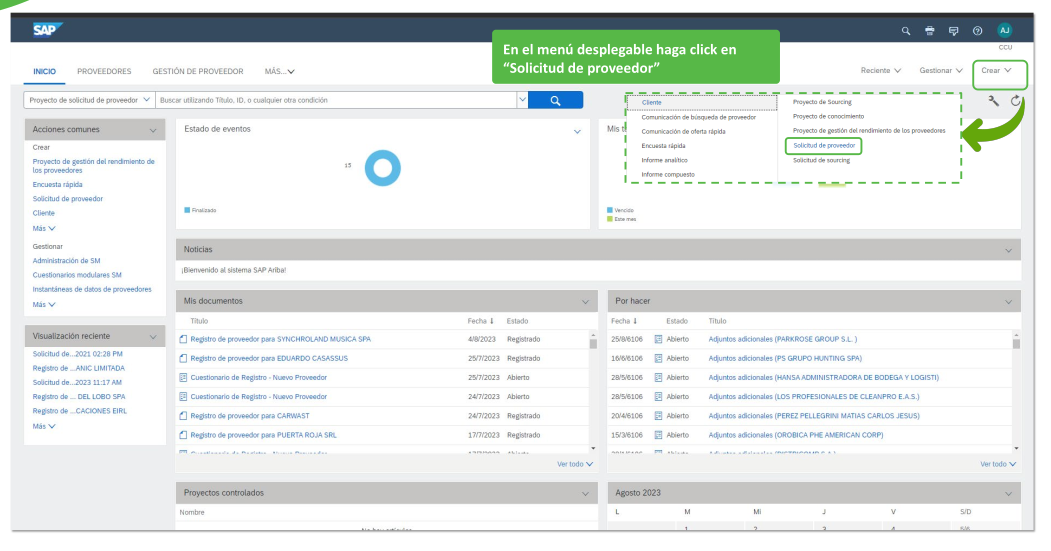Select Solicitud de sourcing menu entry
This screenshot has width=1051, height=551.
[821, 160]
